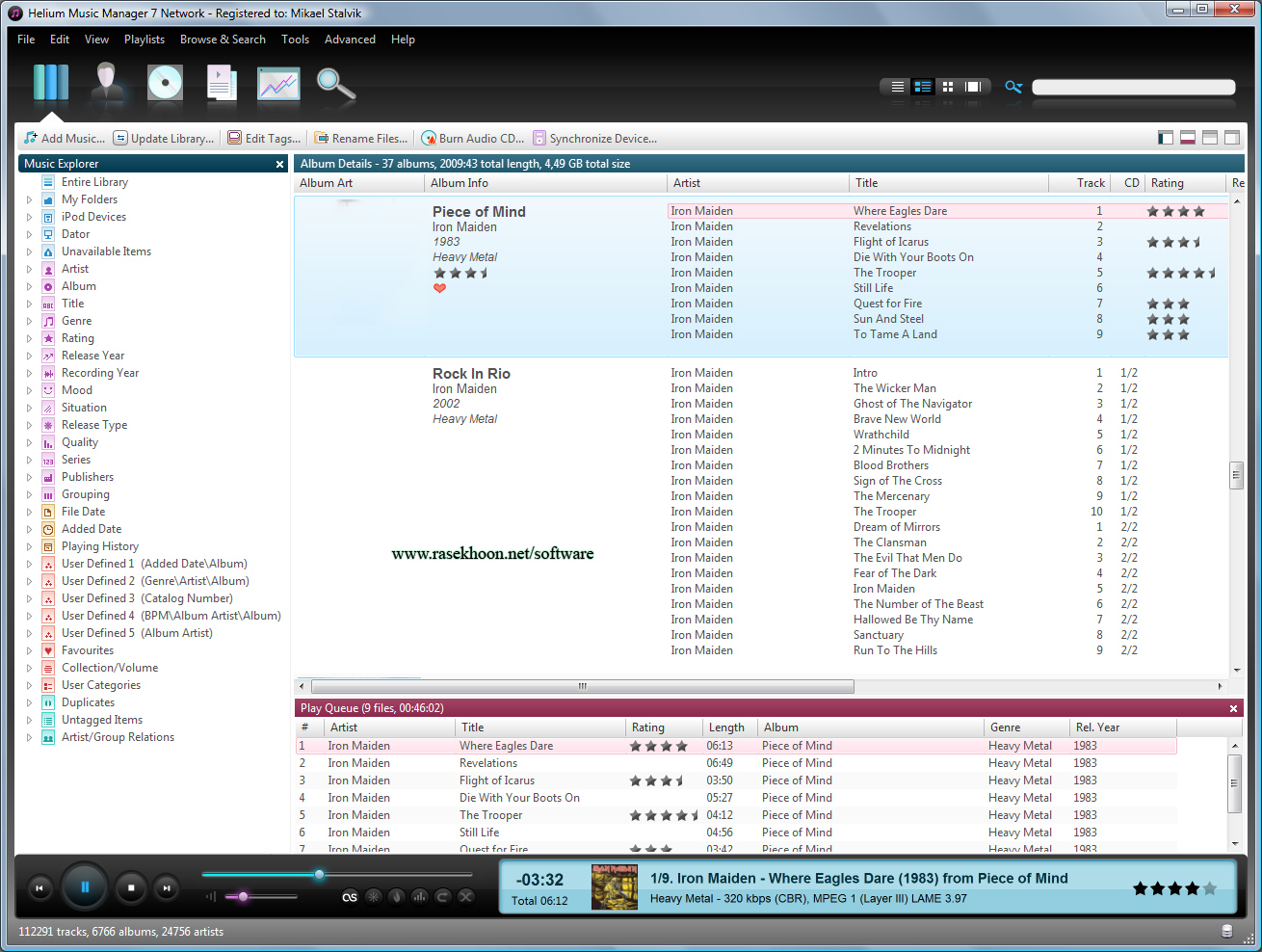Viewport: 1262px width, 952px height.
Task: Click the search options magnifier icon
Action: [x=1013, y=87]
